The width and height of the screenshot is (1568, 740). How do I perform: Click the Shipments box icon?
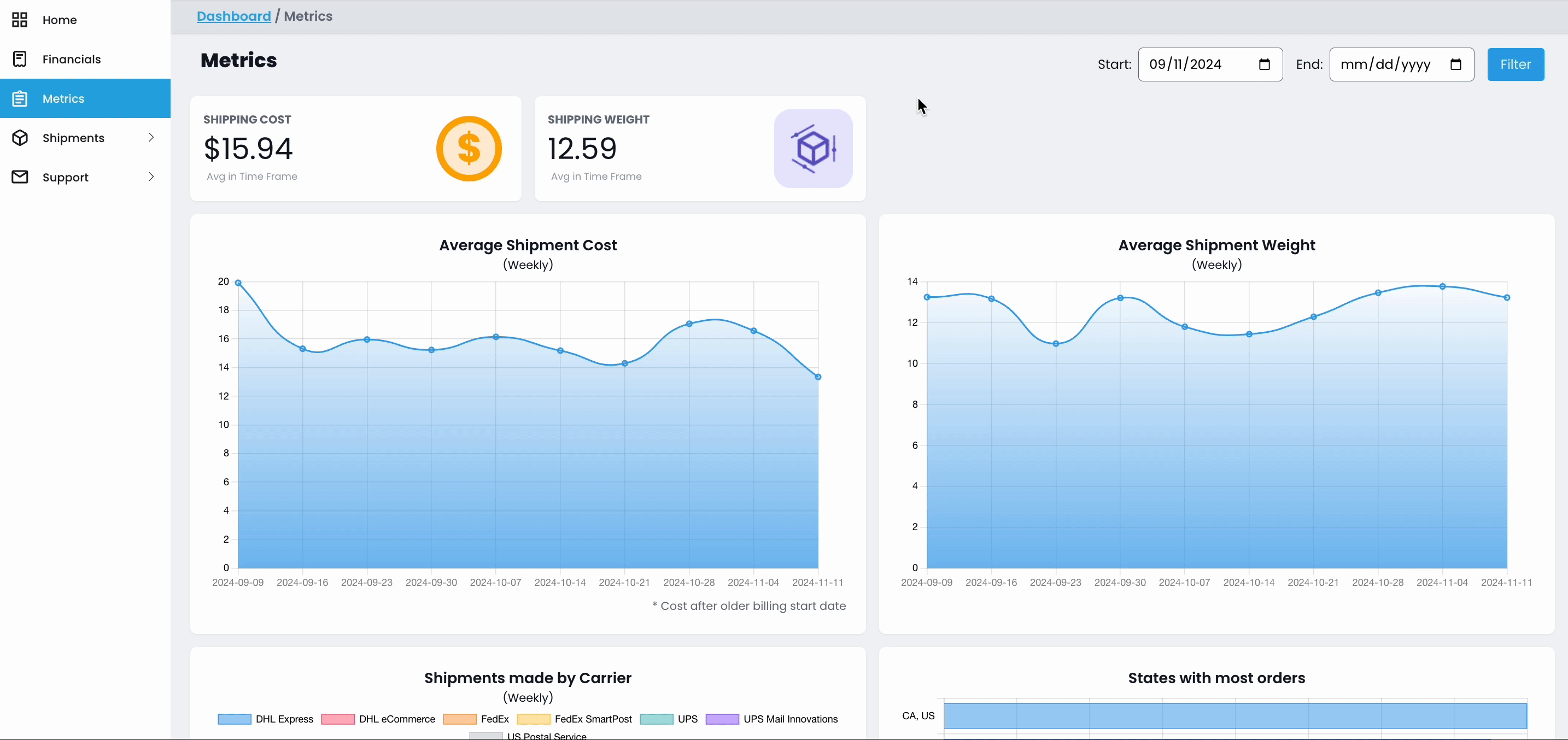(20, 138)
